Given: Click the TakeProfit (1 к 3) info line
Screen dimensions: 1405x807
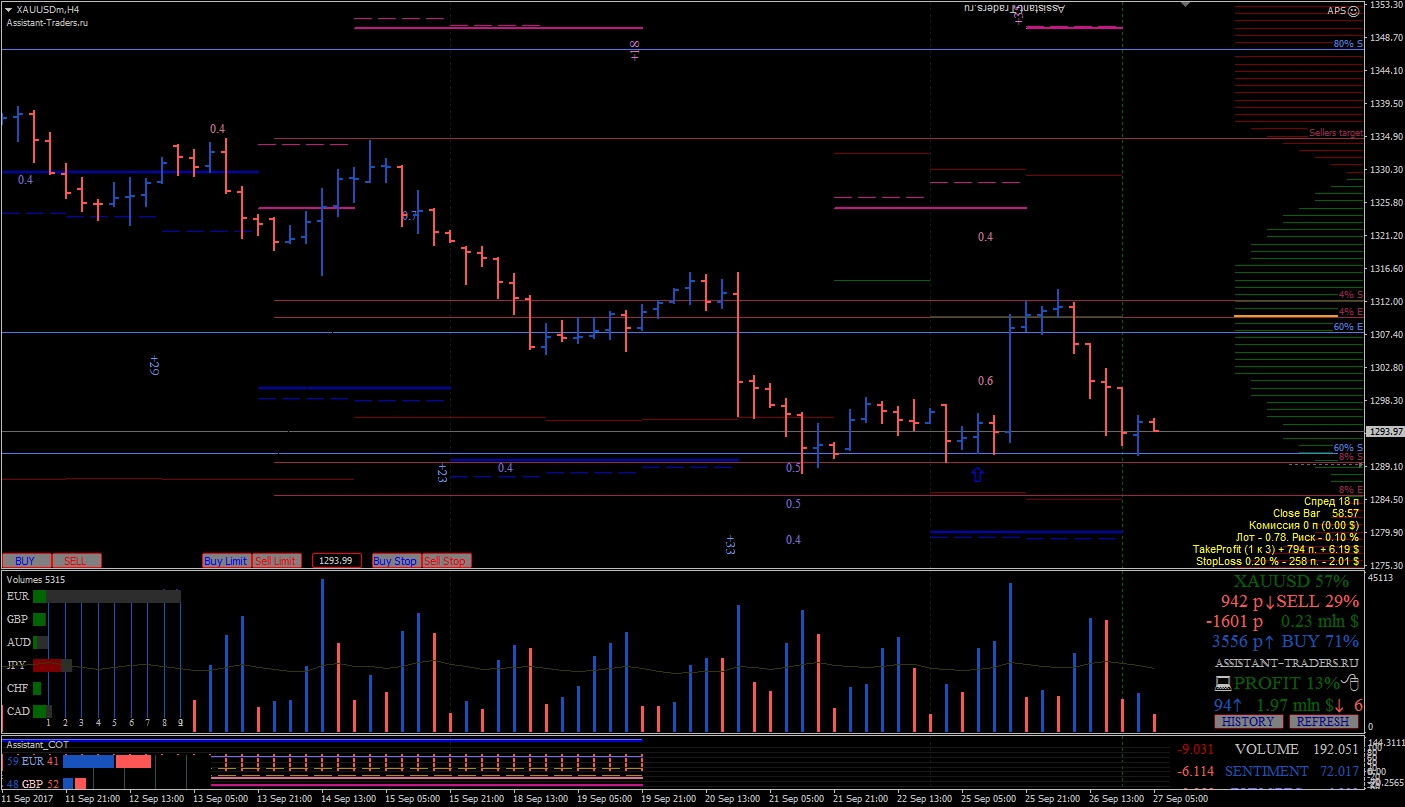Looking at the screenshot, I should pos(1275,549).
